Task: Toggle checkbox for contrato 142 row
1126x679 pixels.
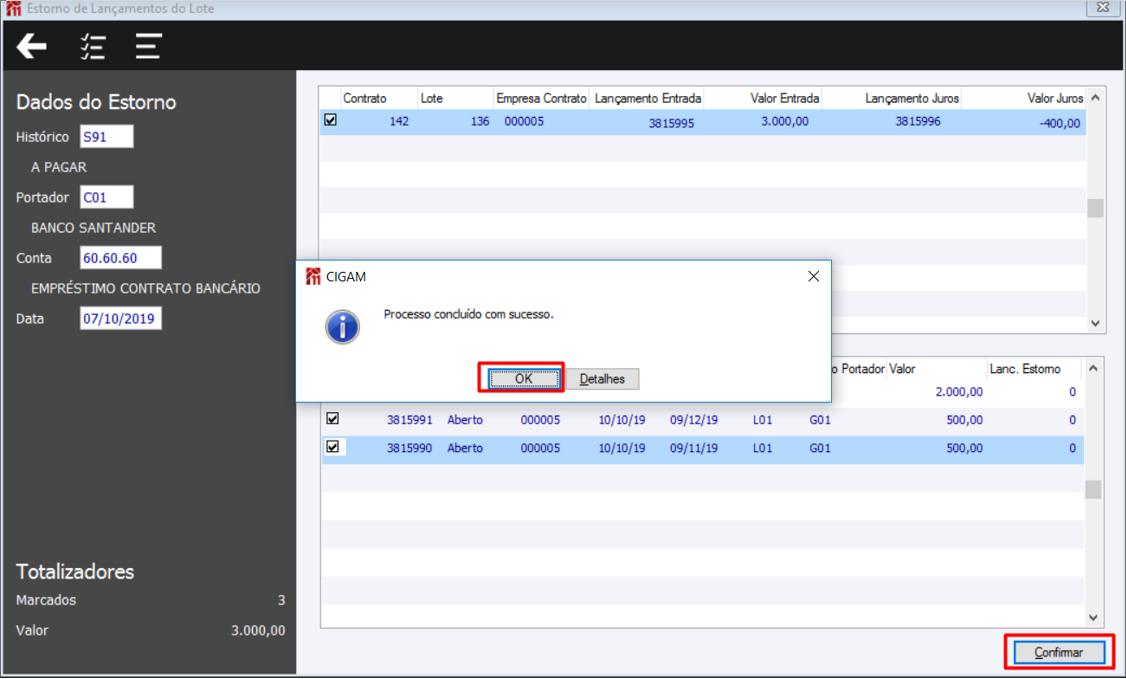Action: [x=330, y=120]
